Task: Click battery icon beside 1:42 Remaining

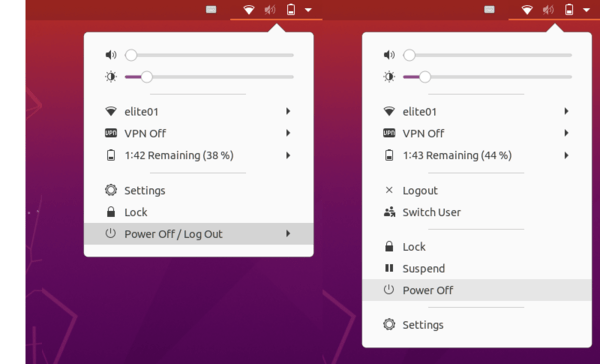Action: 111,155
